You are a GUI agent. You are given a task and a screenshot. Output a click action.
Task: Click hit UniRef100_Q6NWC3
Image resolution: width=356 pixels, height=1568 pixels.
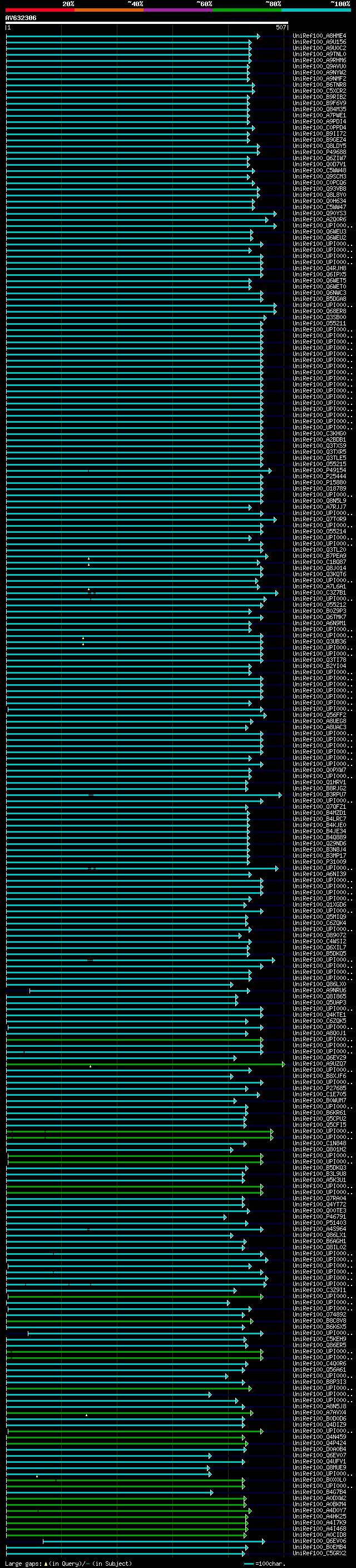tap(319, 293)
